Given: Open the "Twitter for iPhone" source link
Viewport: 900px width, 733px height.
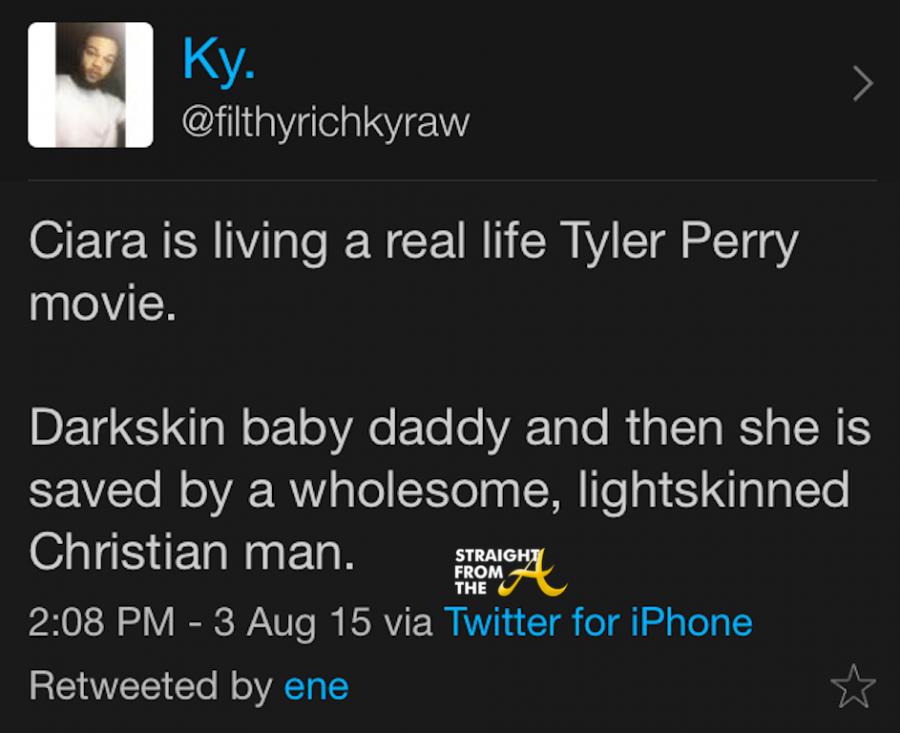Looking at the screenshot, I should click(x=597, y=622).
